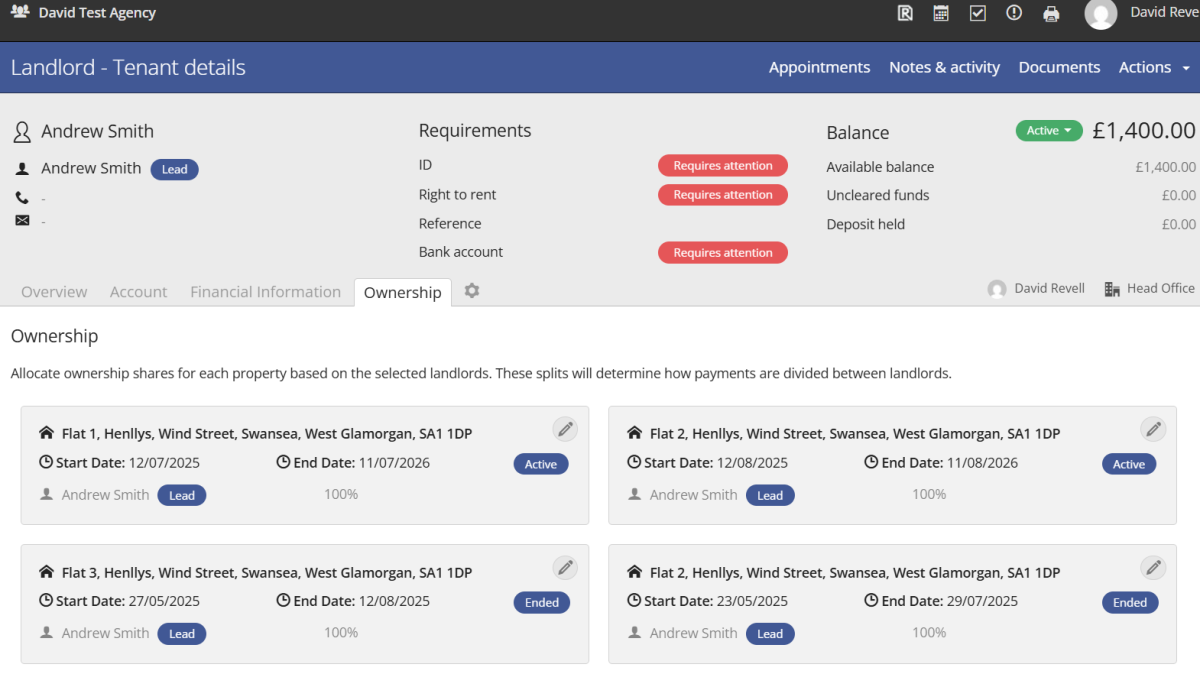Screen dimensions: 1200x674
Task: Click David Revell's profile avatar in the top bar
Action: [1101, 15]
